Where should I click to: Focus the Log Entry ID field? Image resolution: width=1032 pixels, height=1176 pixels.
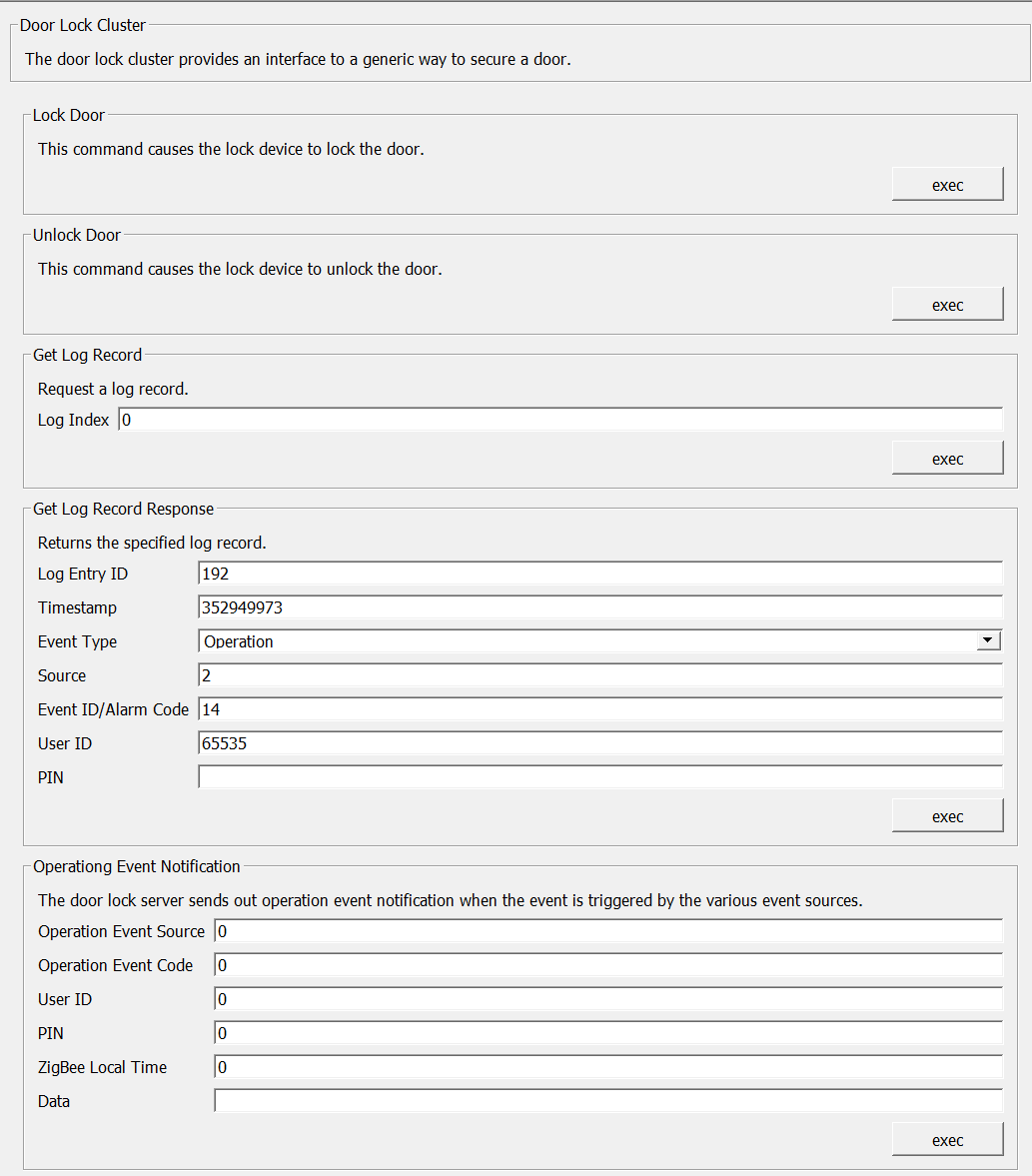[600, 574]
